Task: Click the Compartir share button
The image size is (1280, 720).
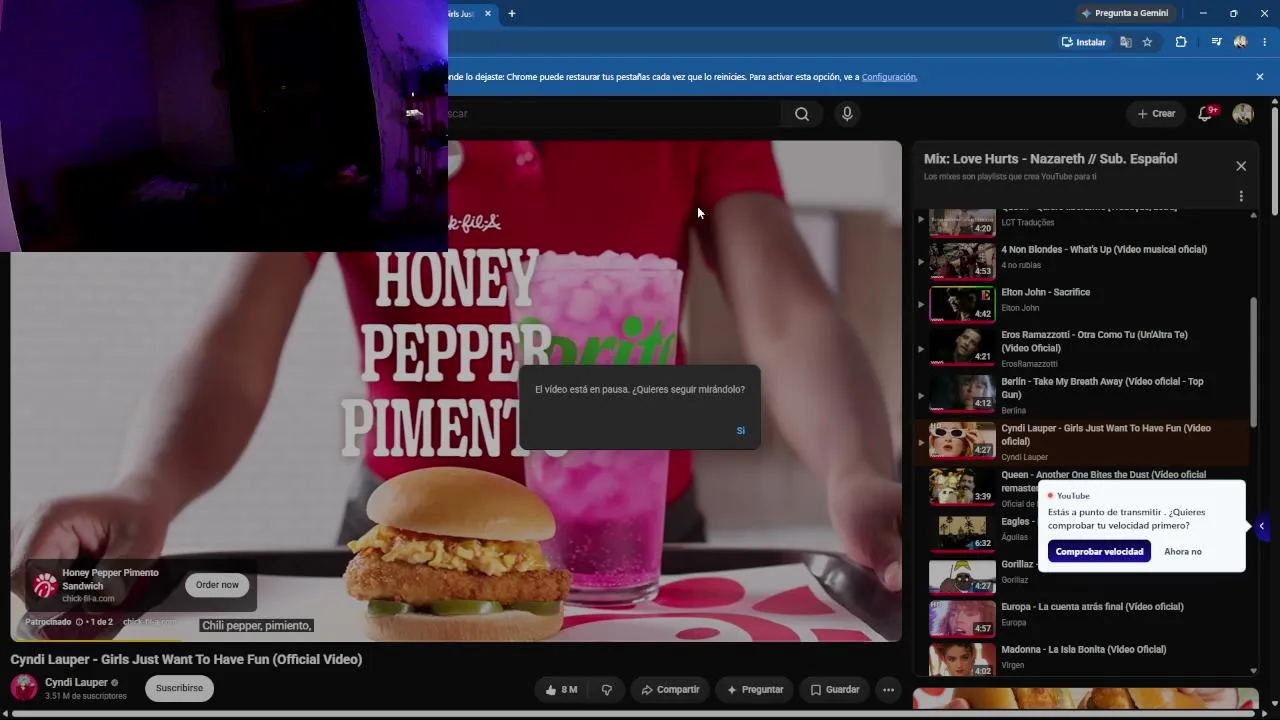Action: (670, 690)
